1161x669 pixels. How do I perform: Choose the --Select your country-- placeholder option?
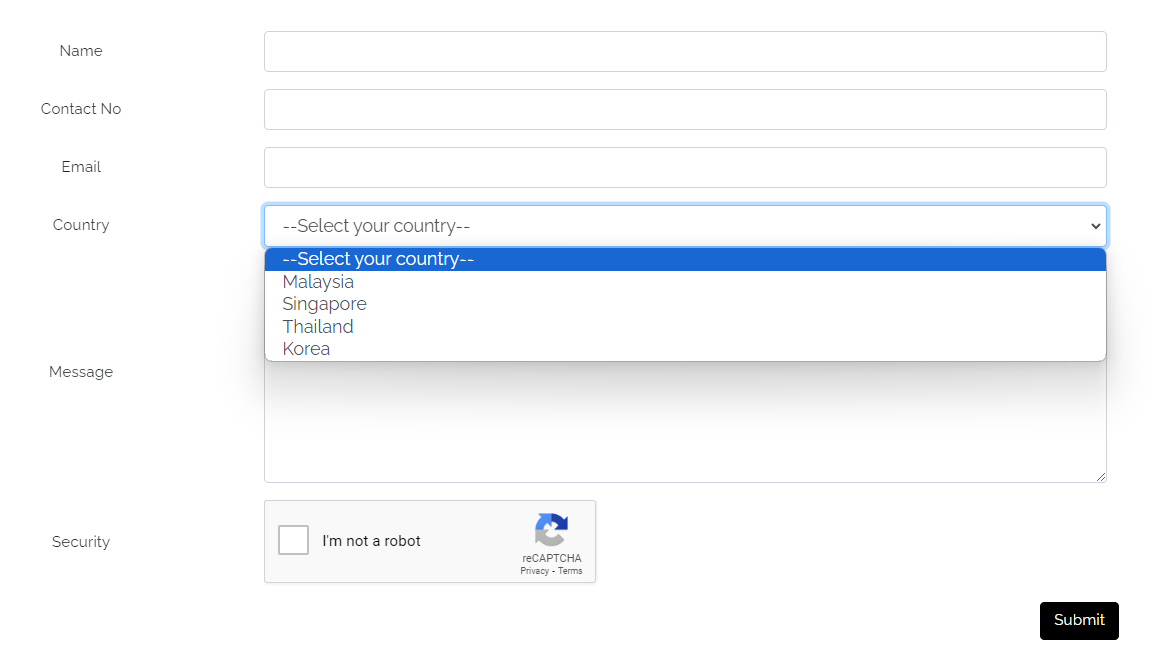pos(378,259)
